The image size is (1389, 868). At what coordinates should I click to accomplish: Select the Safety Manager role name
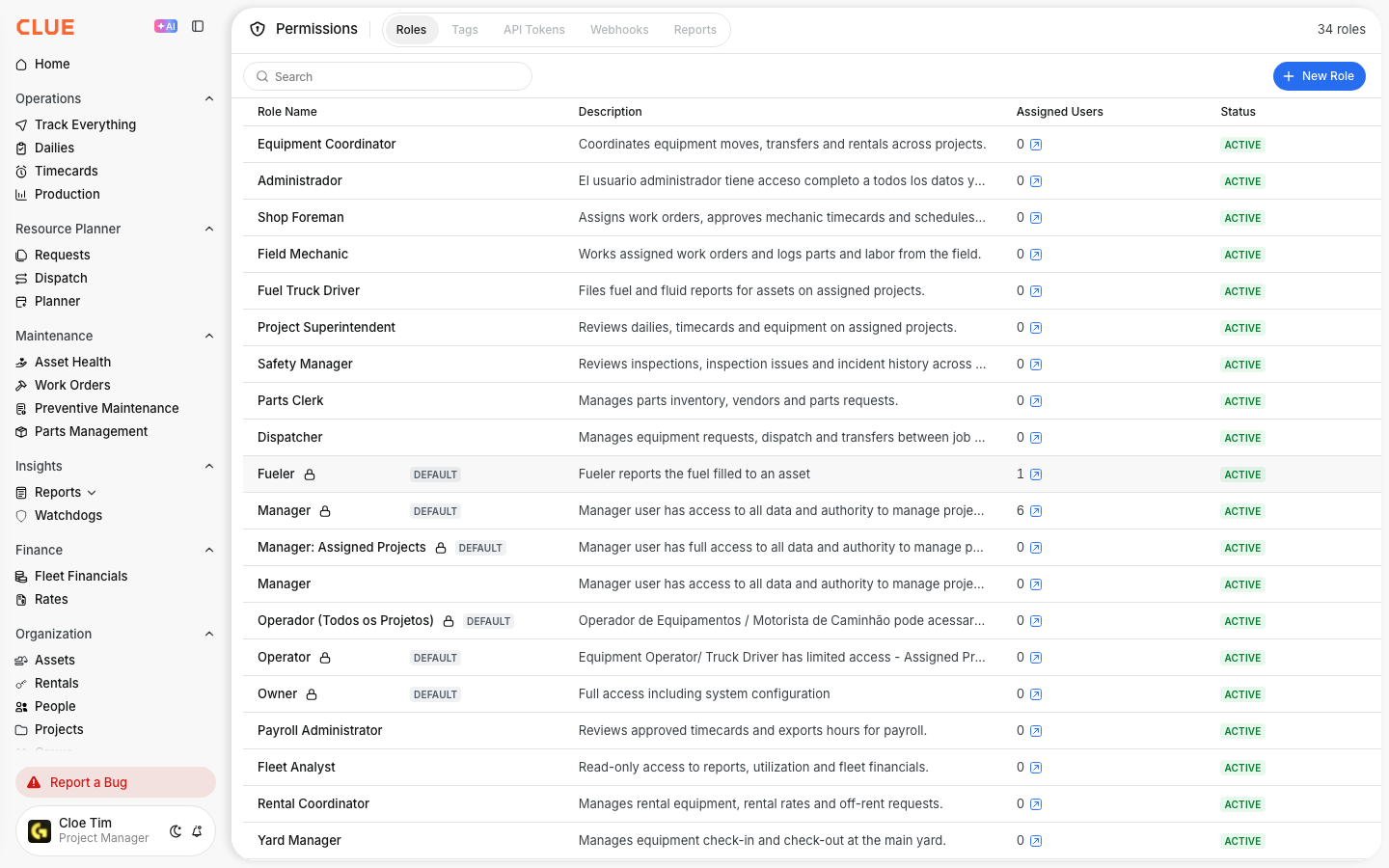click(305, 364)
